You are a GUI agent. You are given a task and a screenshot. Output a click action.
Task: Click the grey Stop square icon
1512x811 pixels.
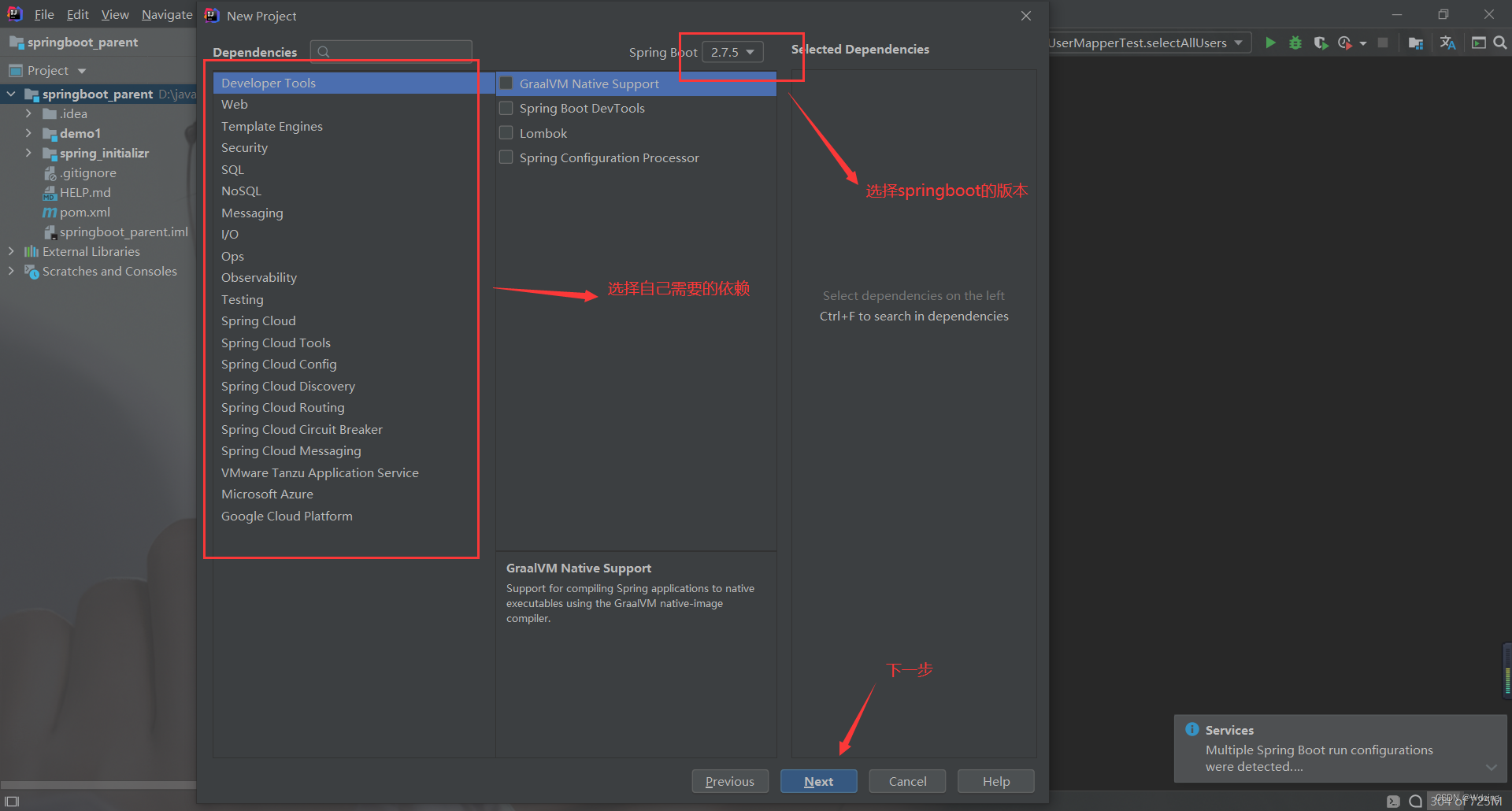[1383, 43]
